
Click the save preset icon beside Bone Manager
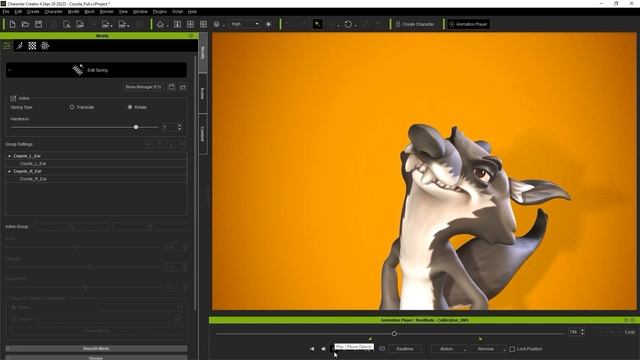tap(171, 87)
